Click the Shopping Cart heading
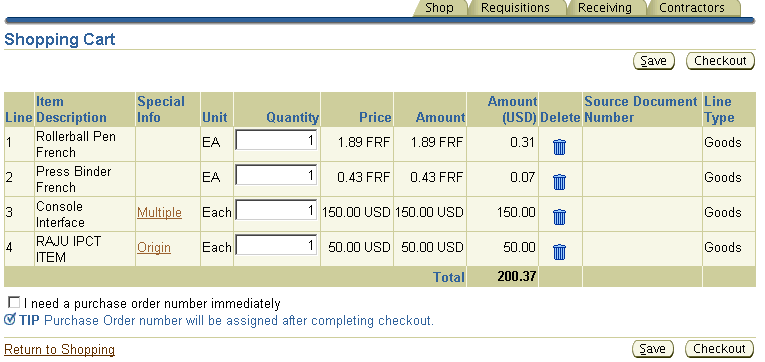 tap(60, 40)
